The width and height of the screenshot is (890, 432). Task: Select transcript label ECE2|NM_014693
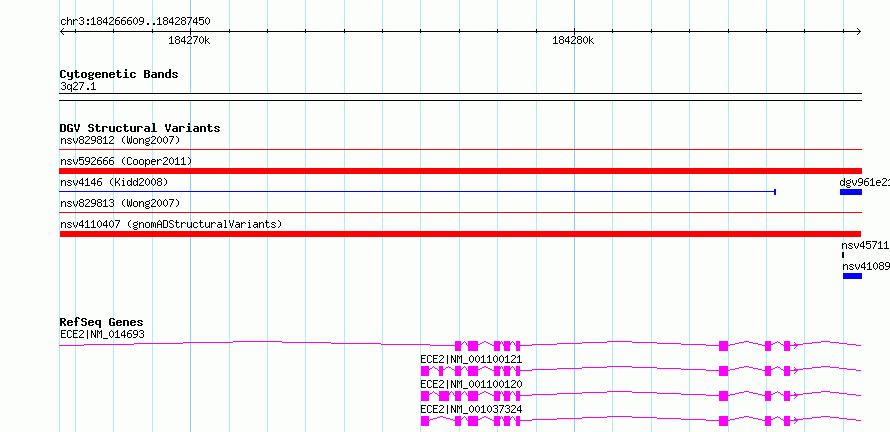click(102, 334)
